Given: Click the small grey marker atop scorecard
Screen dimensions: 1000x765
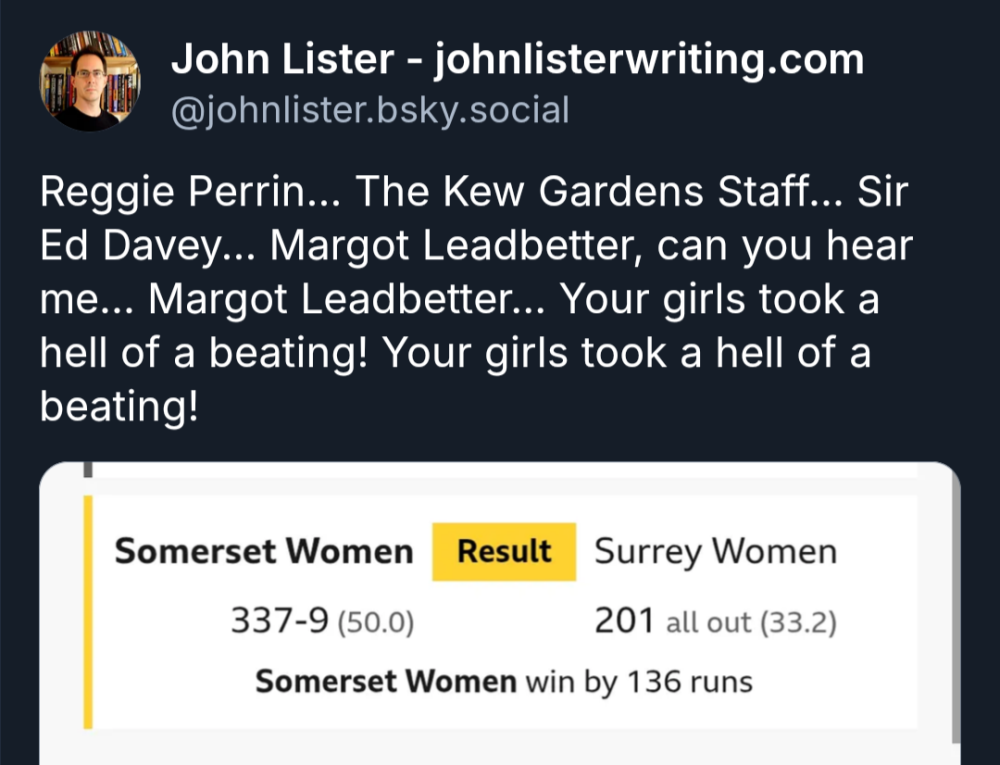Looking at the screenshot, I should coord(88,470).
